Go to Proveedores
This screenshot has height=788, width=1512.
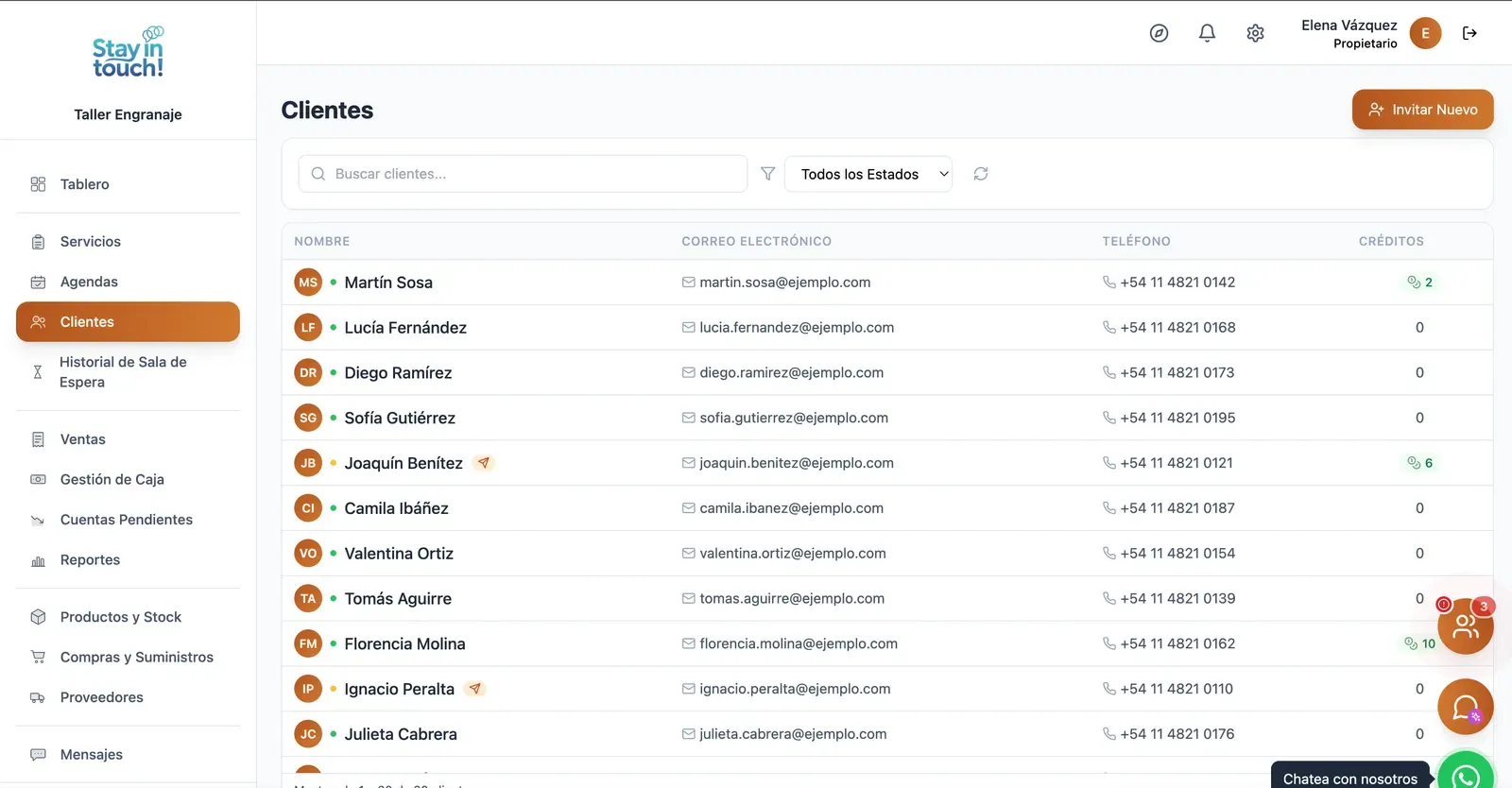(x=128, y=697)
